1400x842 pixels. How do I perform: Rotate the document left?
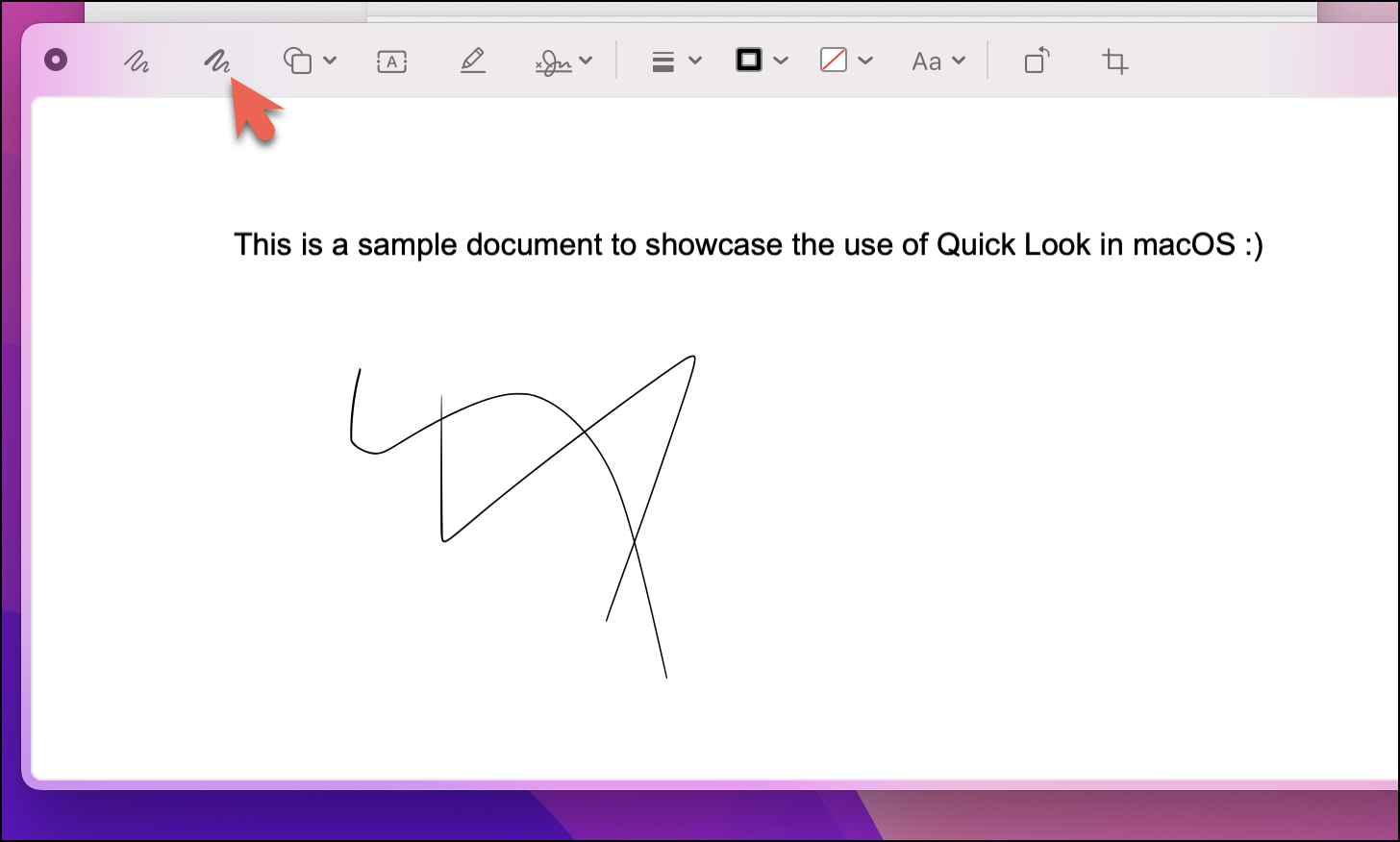coord(1037,61)
